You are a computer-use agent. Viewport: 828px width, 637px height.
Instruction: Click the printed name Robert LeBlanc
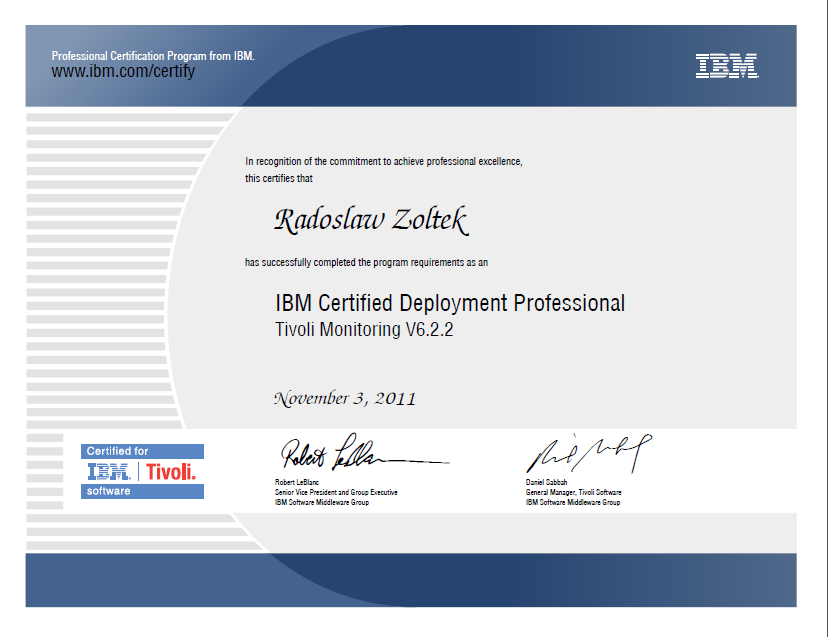pyautogui.click(x=299, y=482)
